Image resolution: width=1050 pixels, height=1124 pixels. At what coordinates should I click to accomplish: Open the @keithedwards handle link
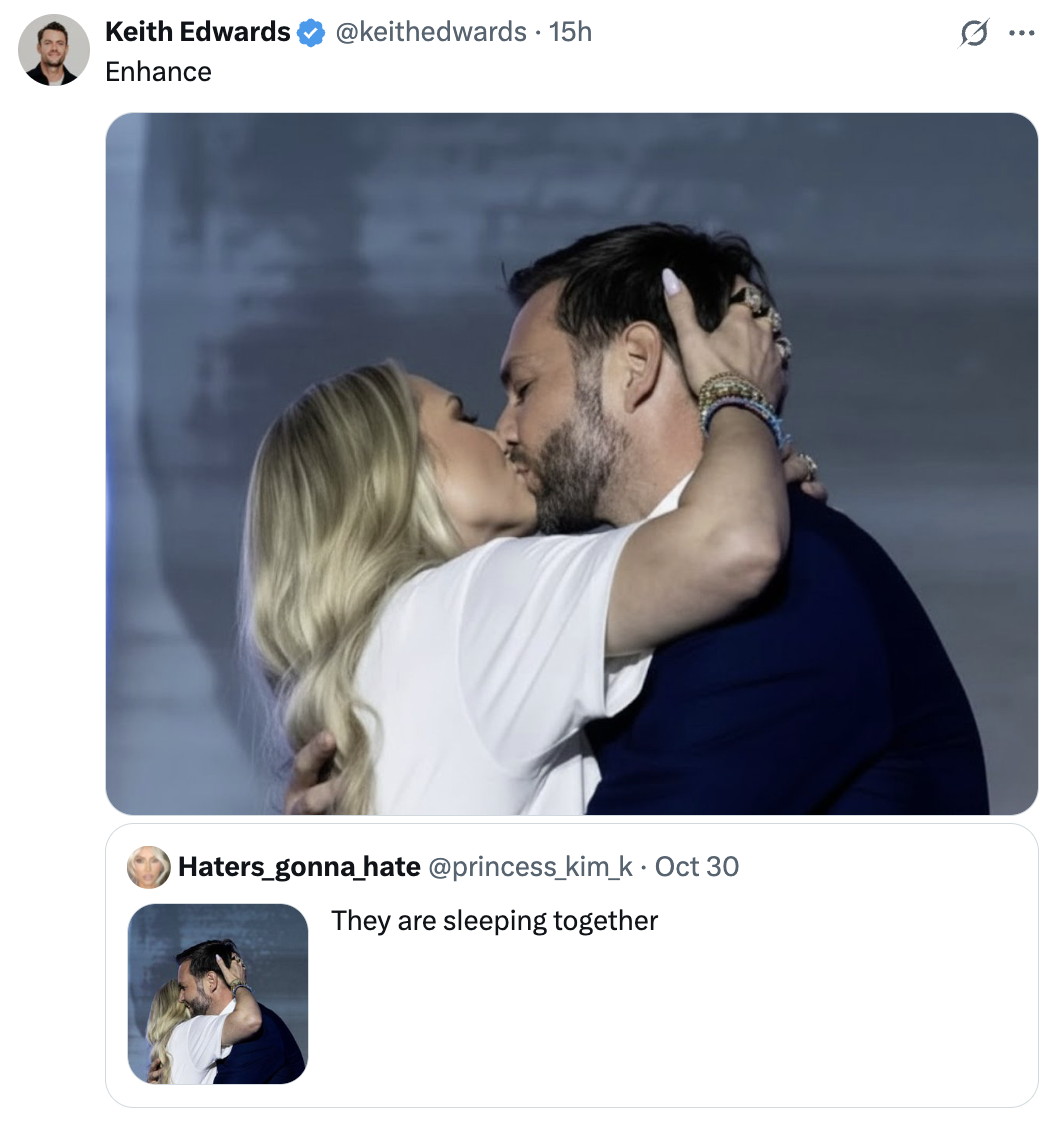click(x=430, y=32)
